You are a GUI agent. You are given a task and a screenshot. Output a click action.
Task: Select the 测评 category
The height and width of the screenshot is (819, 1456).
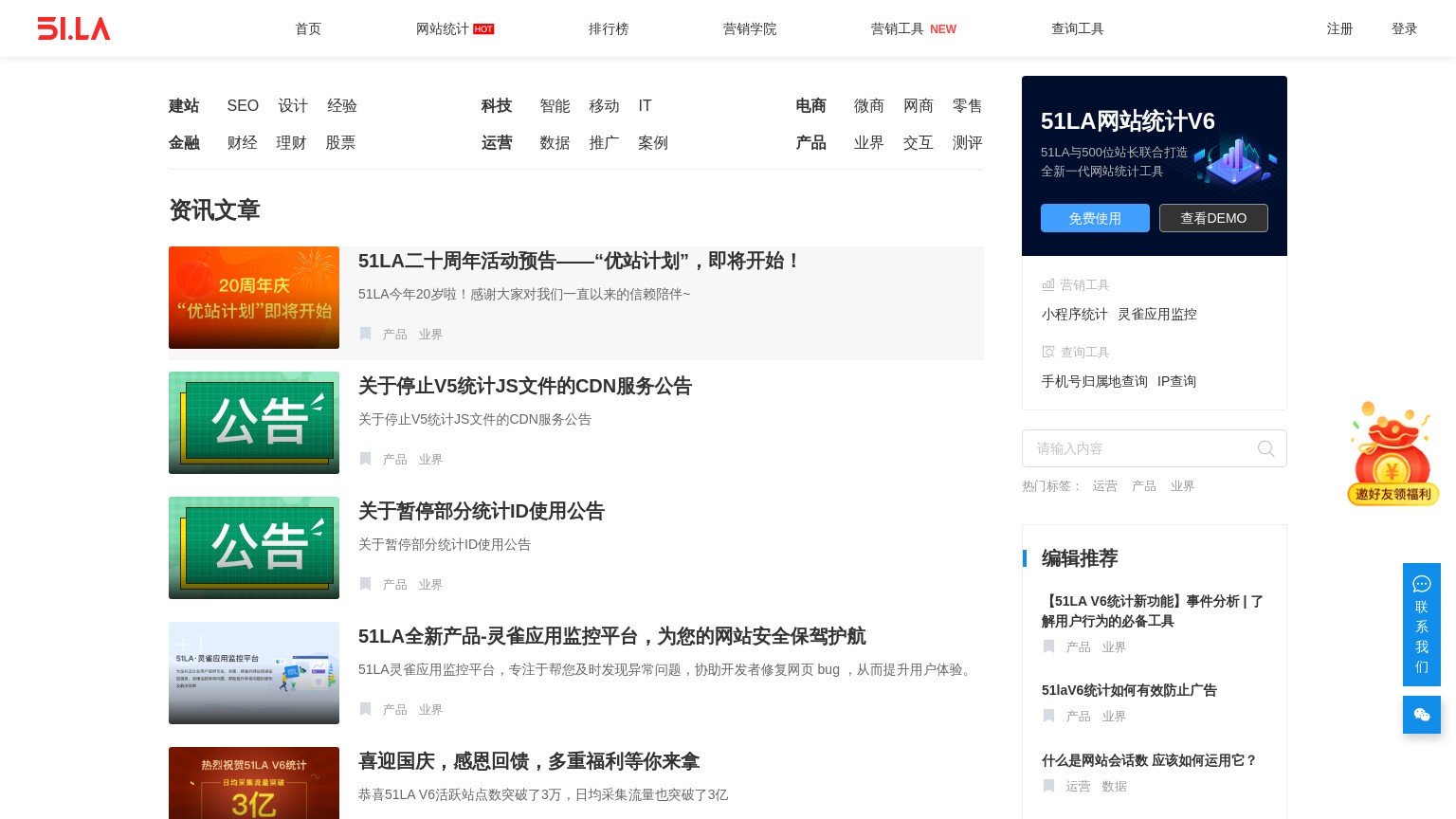coord(968,143)
